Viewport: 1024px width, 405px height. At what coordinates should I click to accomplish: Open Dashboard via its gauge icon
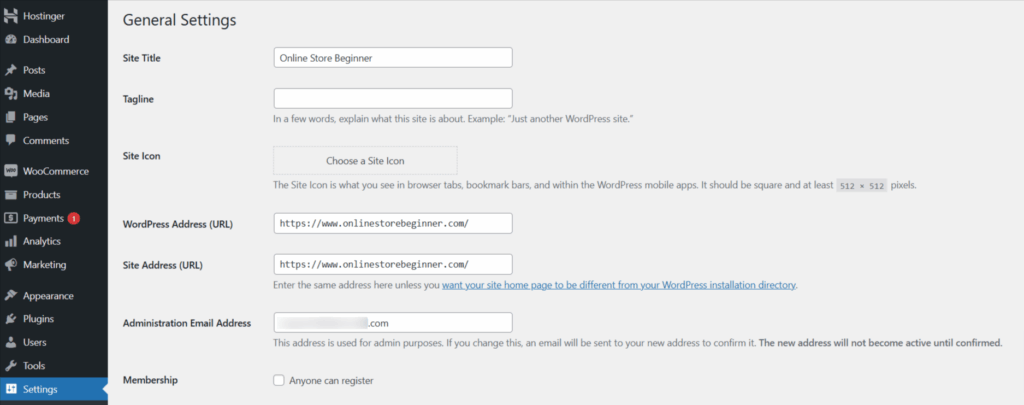coord(11,40)
